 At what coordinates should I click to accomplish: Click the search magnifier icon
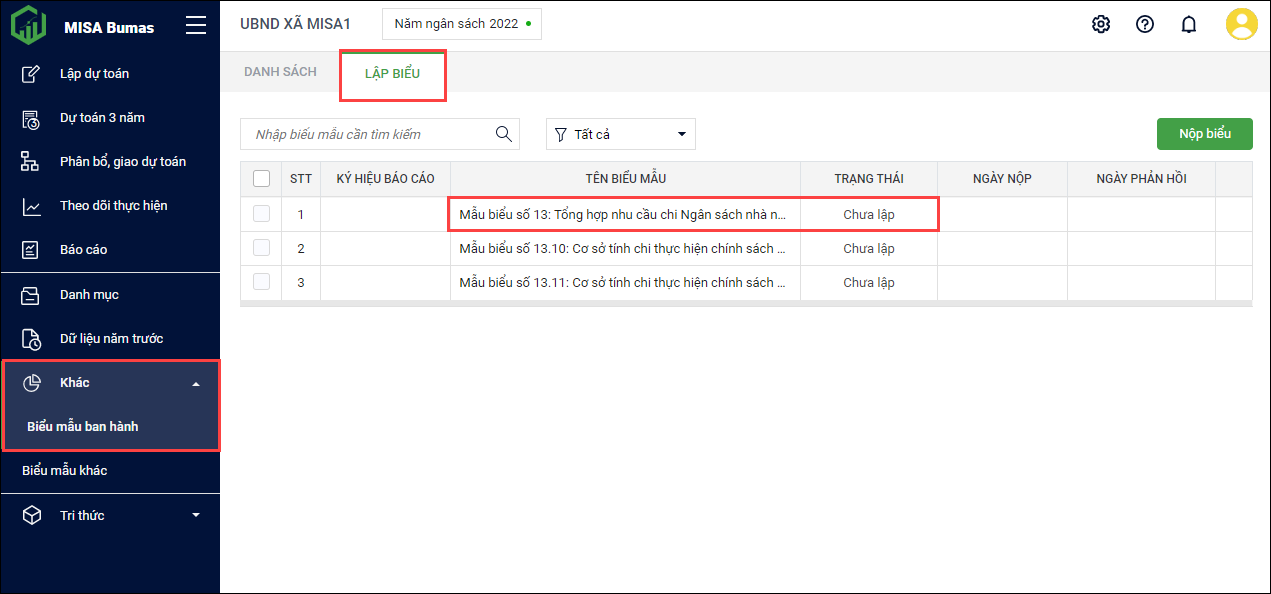pyautogui.click(x=504, y=134)
